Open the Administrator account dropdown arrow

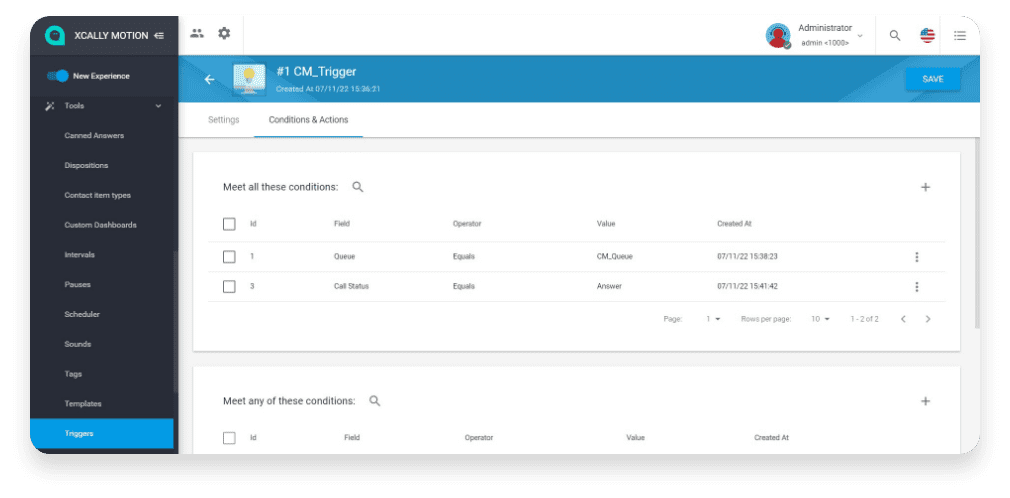pyautogui.click(x=860, y=36)
